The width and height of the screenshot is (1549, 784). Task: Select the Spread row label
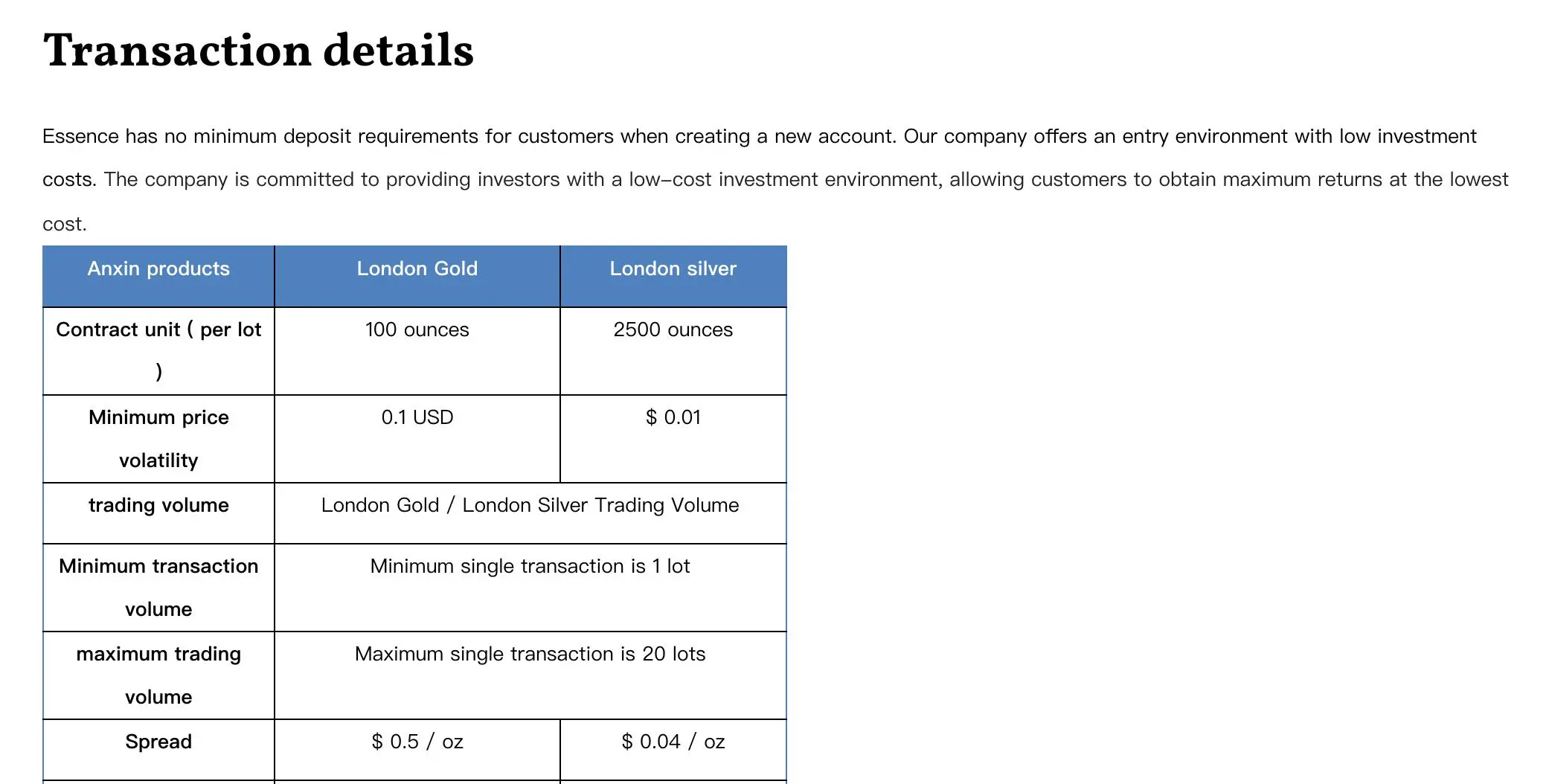click(x=158, y=742)
